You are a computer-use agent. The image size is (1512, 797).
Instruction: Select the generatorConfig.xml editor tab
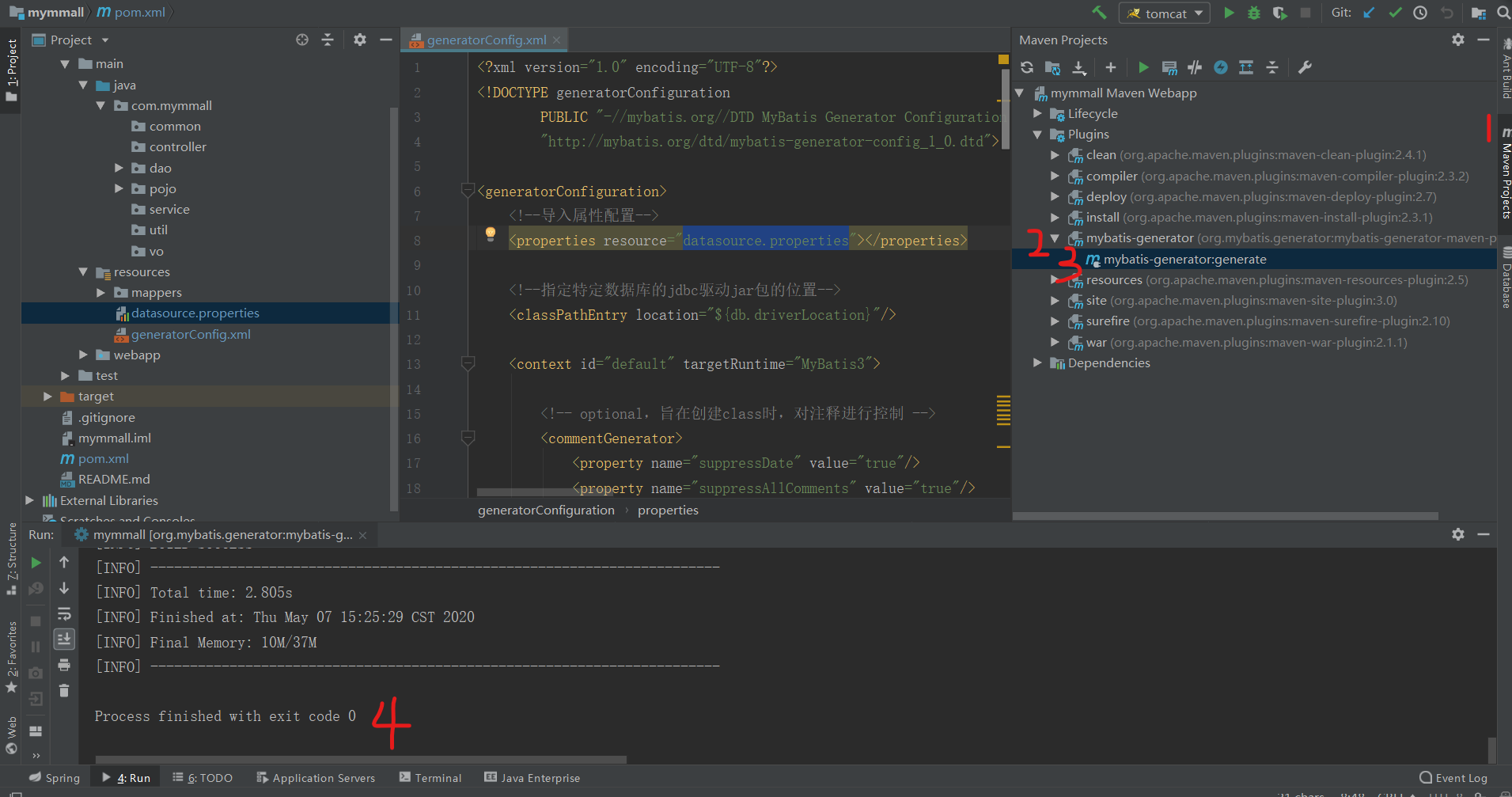pyautogui.click(x=485, y=40)
